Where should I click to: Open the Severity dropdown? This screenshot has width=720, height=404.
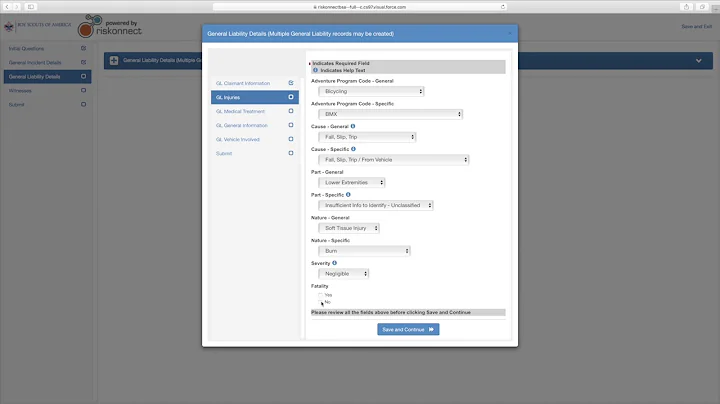(x=344, y=274)
